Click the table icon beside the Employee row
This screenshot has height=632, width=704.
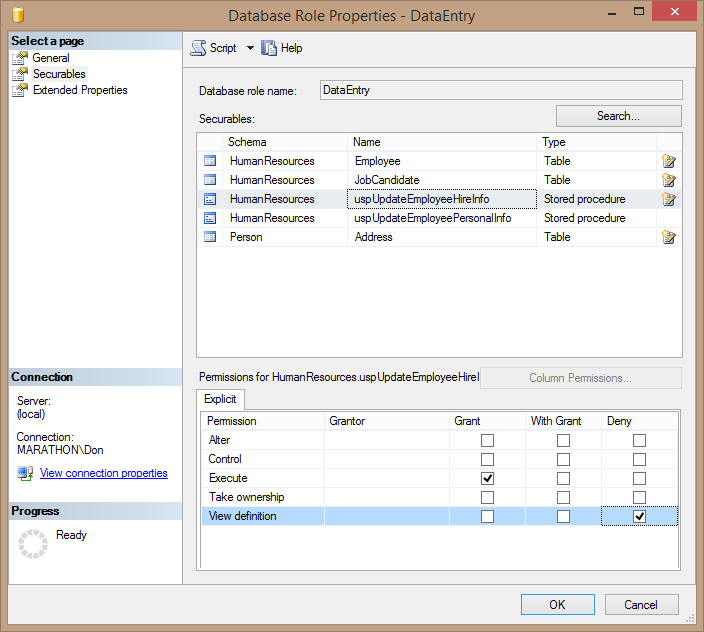coord(210,161)
